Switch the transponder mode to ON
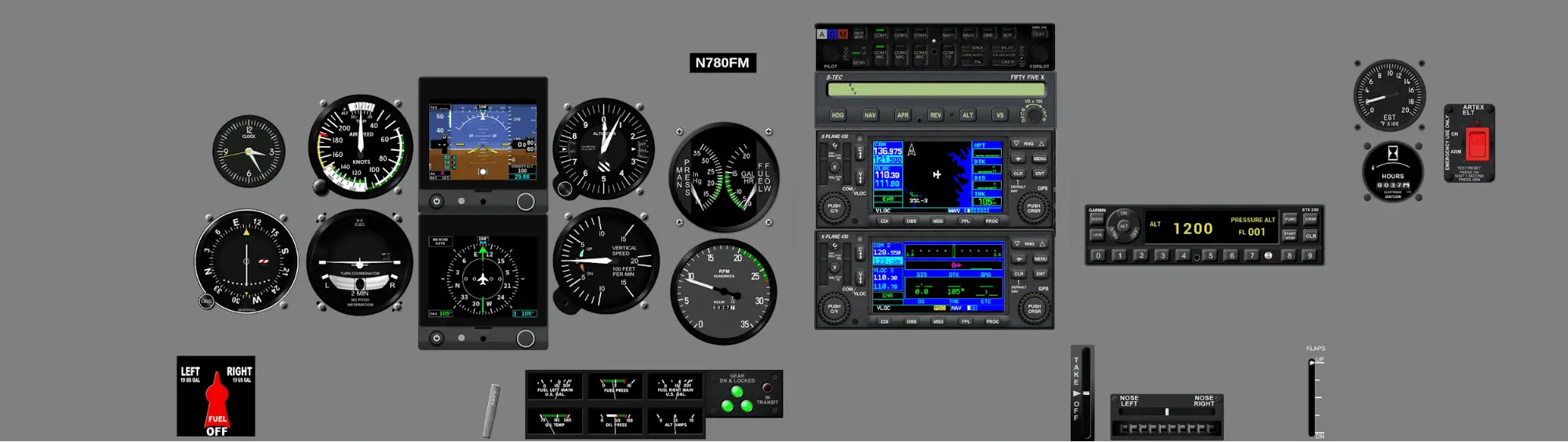Screen dimensions: 1568x442 pyautogui.click(x=1124, y=214)
